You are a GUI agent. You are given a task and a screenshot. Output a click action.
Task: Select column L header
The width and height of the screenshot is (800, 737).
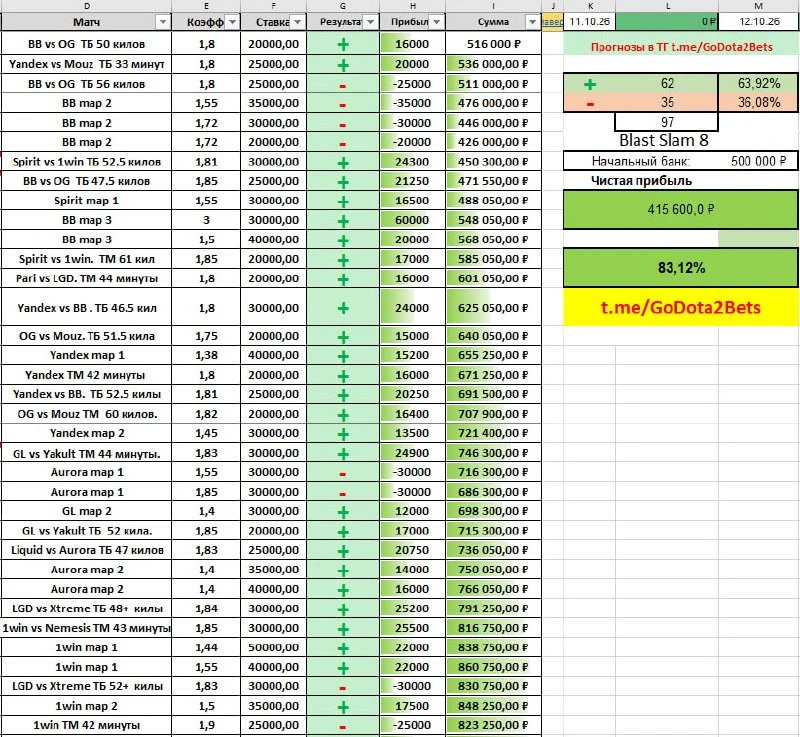(x=667, y=6)
